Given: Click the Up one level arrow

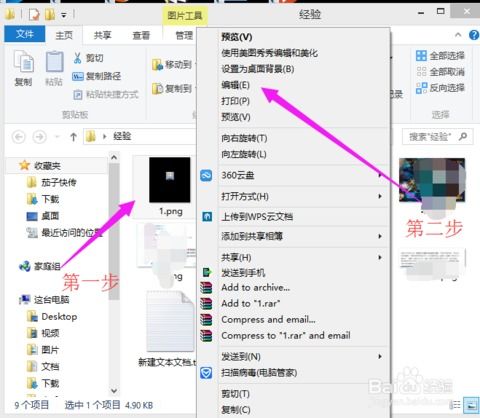Looking at the screenshot, I should (73, 137).
